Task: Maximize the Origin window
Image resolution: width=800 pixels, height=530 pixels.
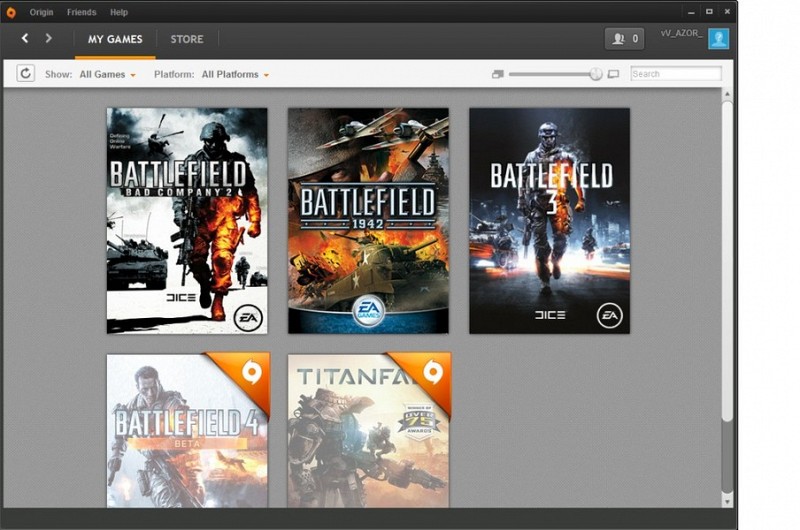Action: click(x=709, y=12)
